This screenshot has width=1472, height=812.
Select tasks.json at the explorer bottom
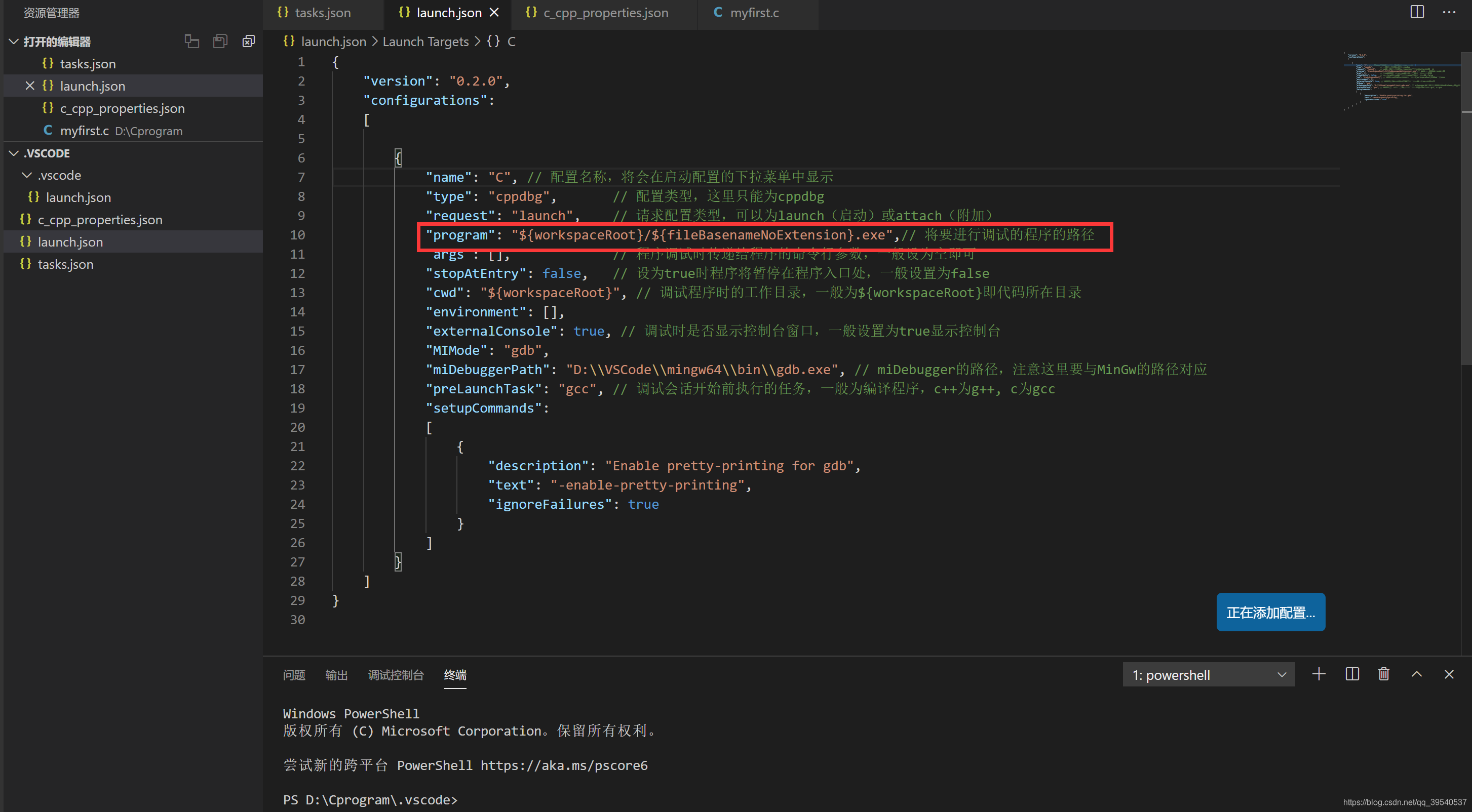pyautogui.click(x=66, y=264)
